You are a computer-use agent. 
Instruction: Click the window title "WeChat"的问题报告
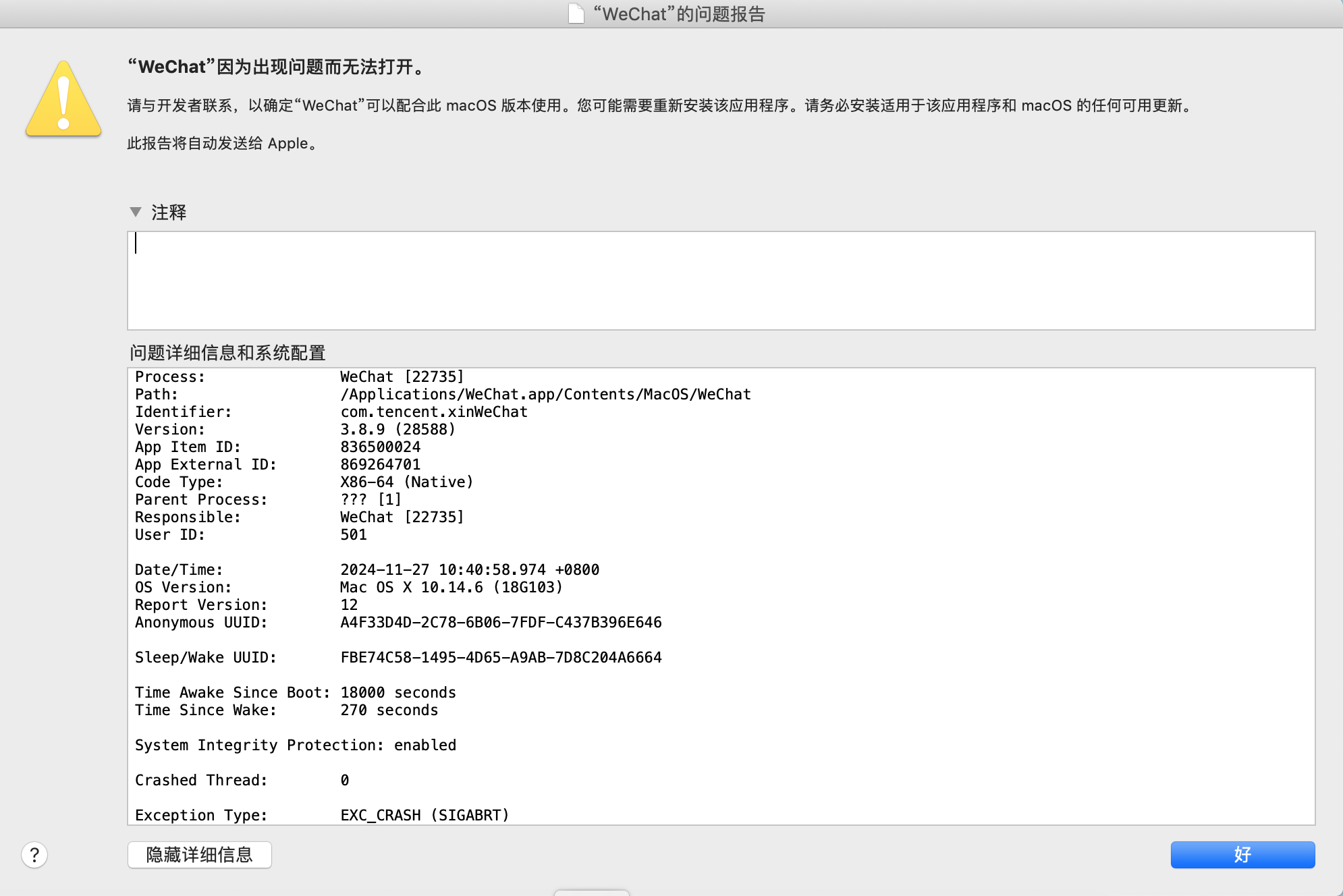tap(679, 14)
